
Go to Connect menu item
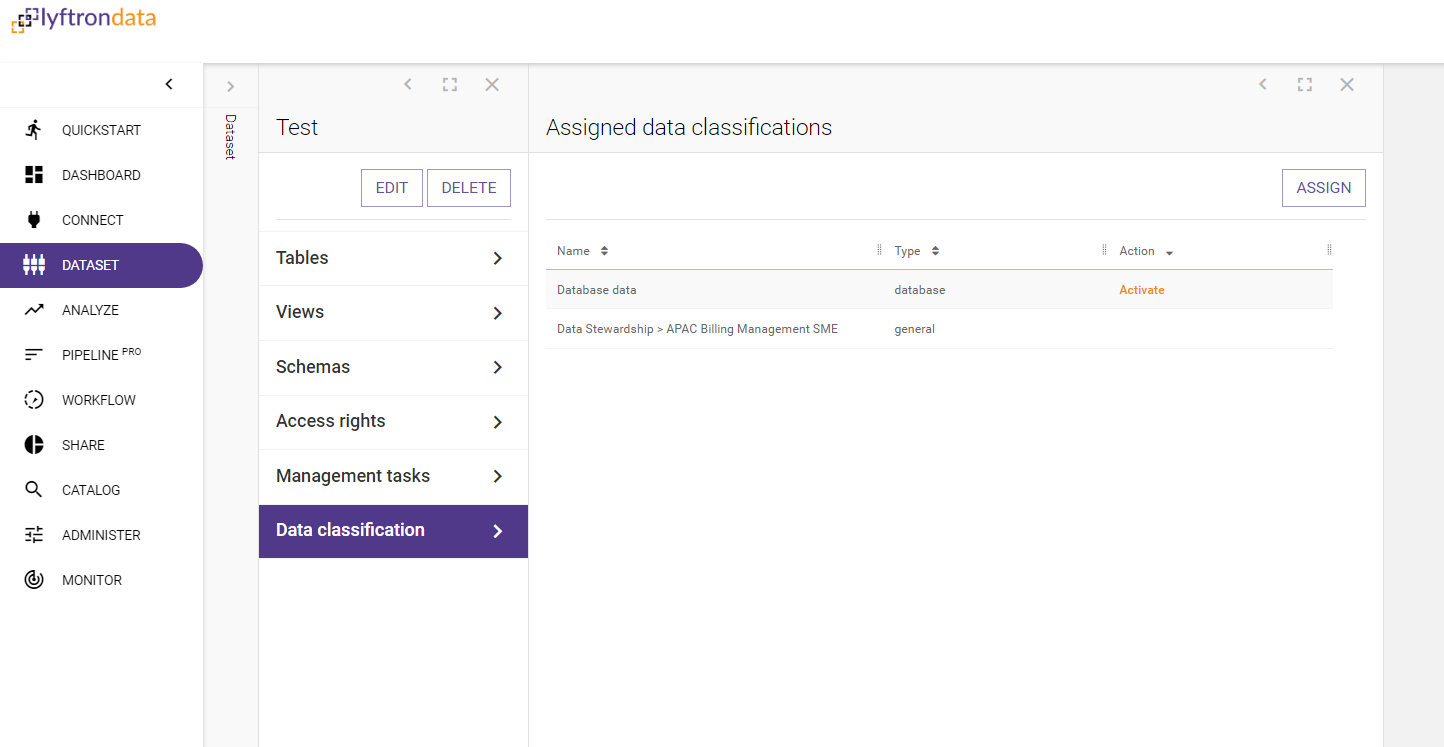click(101, 220)
